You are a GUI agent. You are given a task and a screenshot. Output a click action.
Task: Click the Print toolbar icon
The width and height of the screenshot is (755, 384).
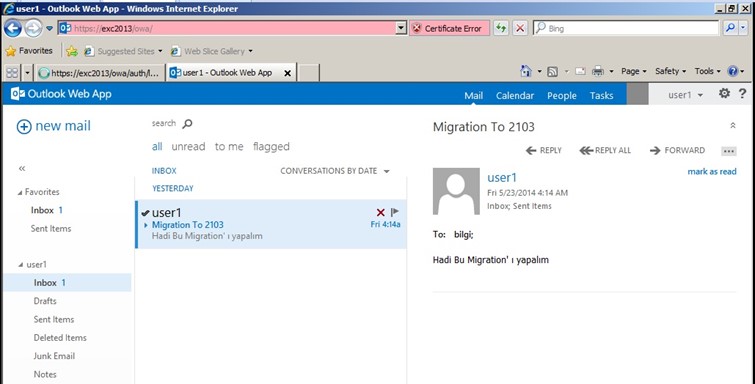pyautogui.click(x=598, y=71)
